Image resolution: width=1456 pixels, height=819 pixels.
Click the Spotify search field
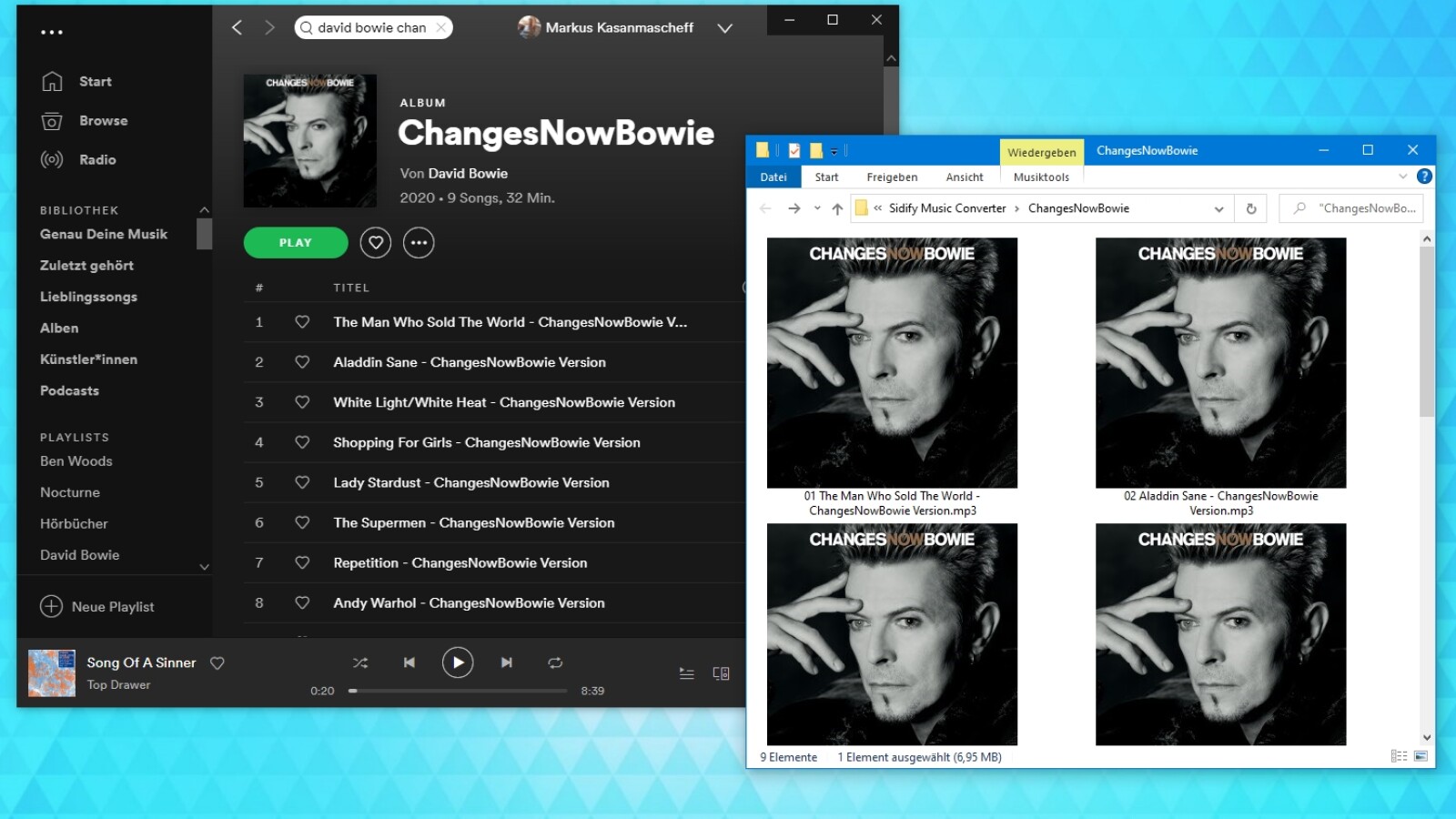point(373,27)
